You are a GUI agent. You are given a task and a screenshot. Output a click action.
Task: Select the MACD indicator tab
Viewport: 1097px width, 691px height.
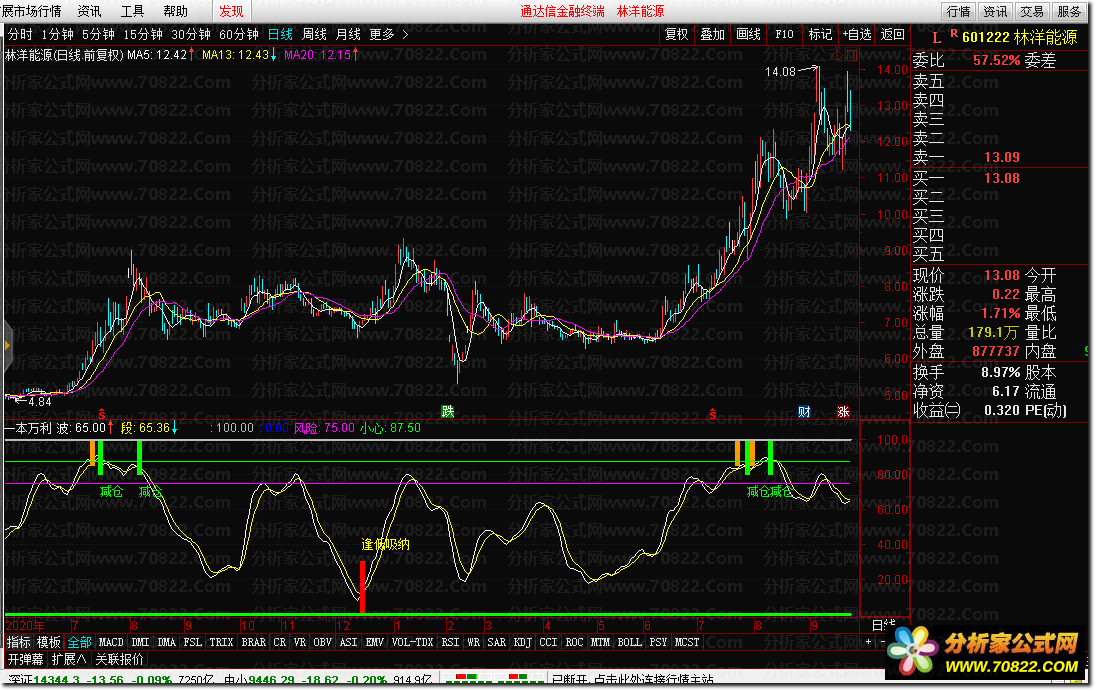coord(111,641)
